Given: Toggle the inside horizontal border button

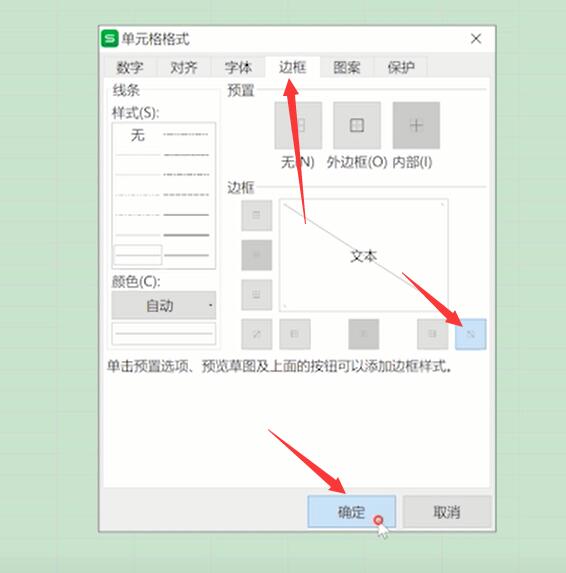Looking at the screenshot, I should 257,255.
